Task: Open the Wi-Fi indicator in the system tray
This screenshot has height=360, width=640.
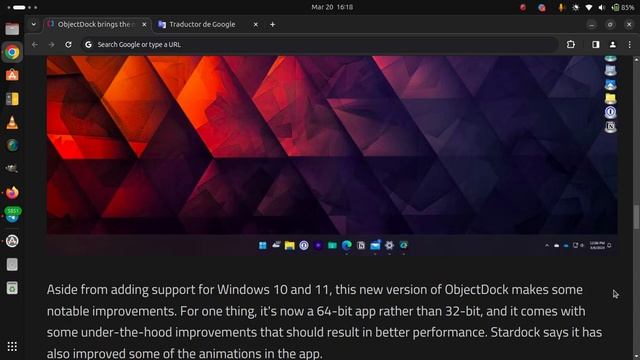Action: click(x=588, y=7)
